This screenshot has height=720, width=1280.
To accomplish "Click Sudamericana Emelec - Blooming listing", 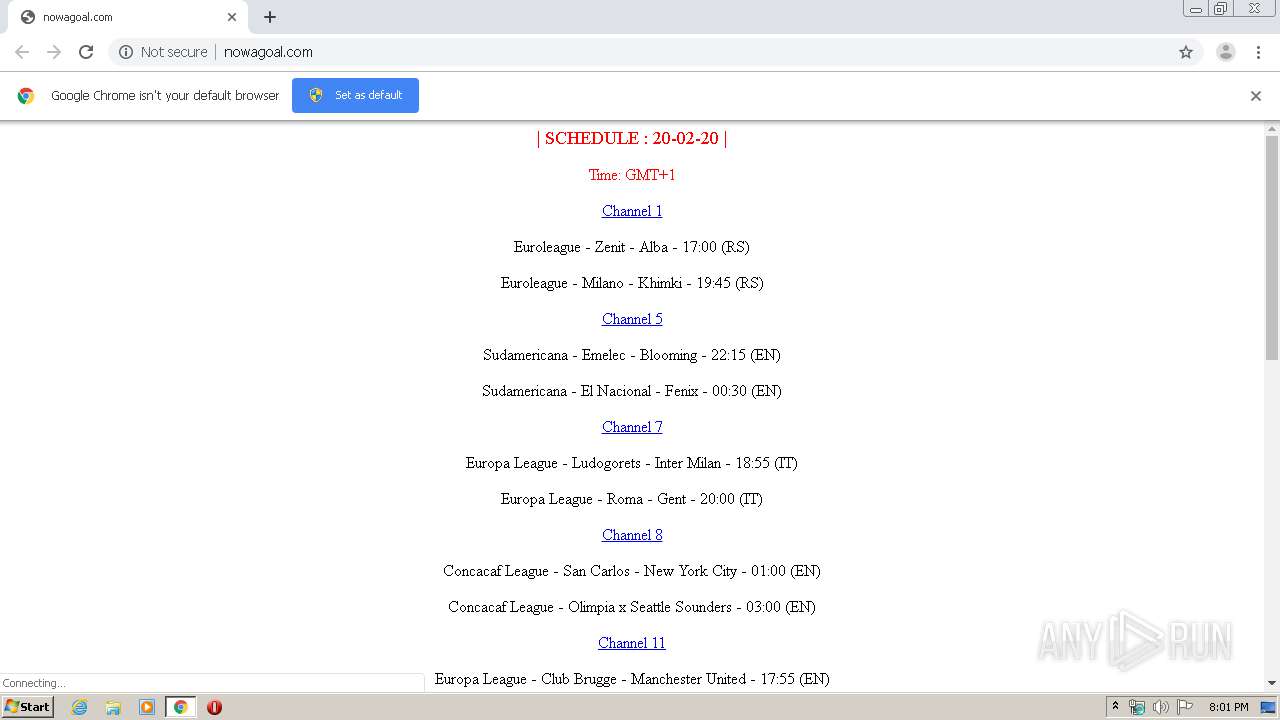I will (x=632, y=355).
